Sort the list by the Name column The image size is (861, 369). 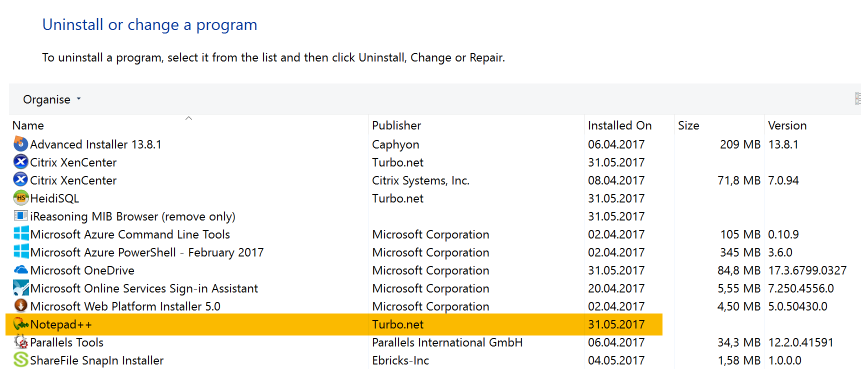[28, 125]
